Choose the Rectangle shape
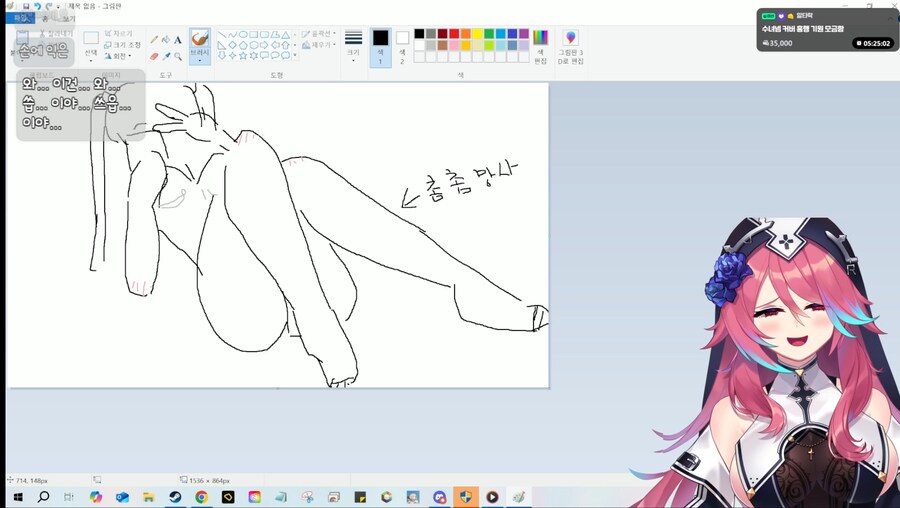The image size is (900, 508). [254, 34]
